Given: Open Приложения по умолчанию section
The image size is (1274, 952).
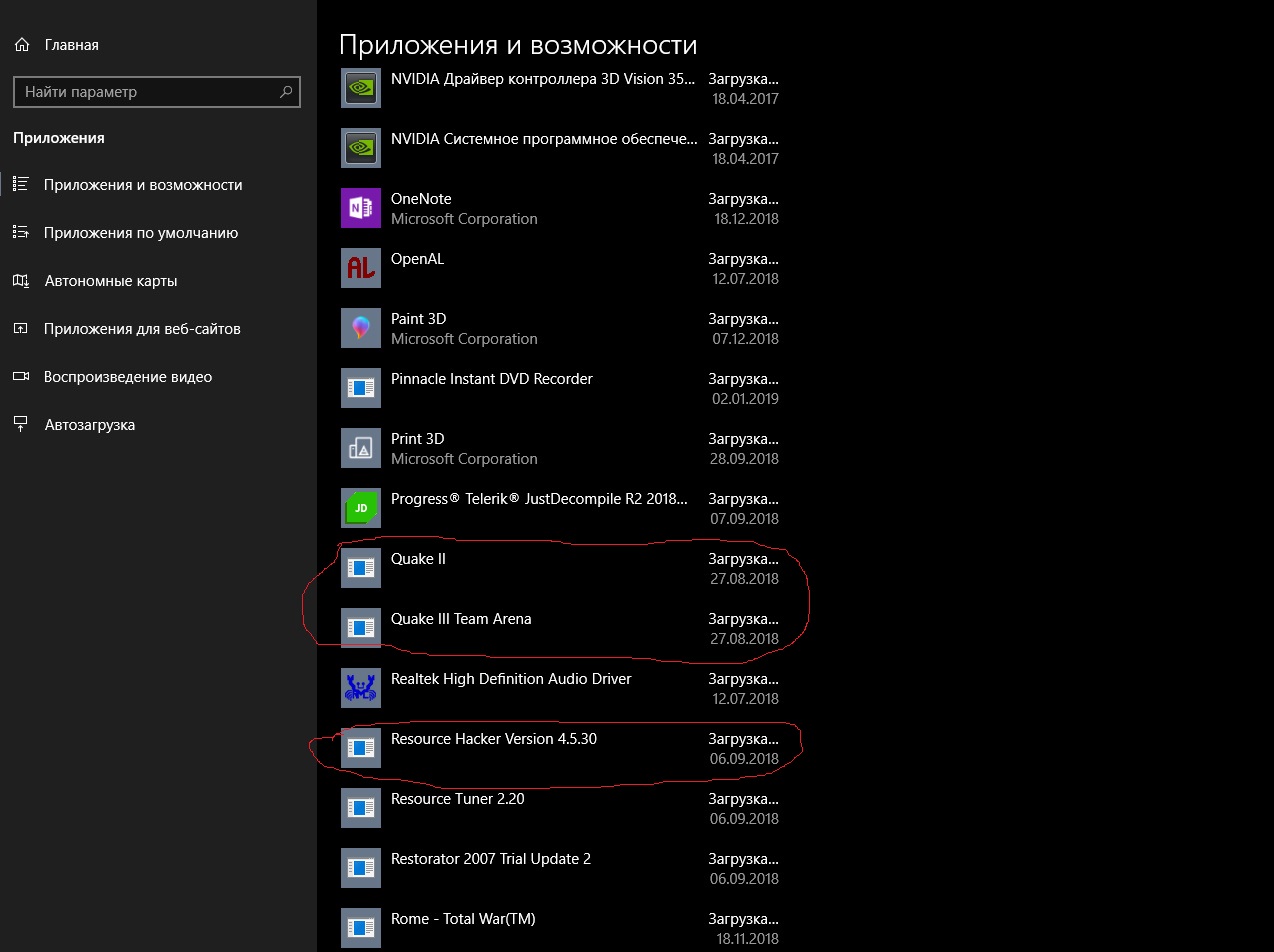Looking at the screenshot, I should coord(141,233).
